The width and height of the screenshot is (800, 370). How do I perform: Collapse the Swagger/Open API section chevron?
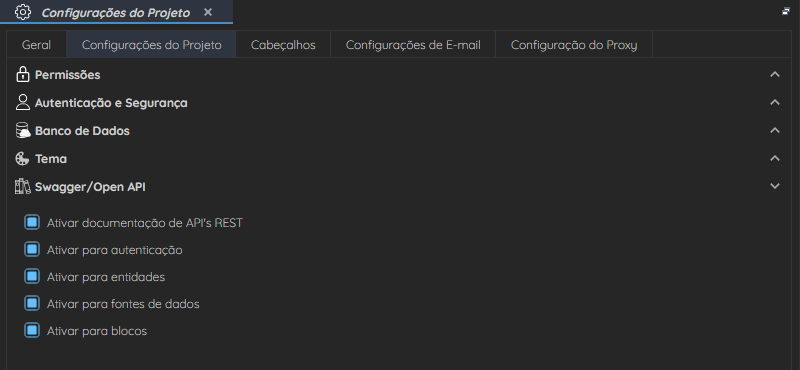775,186
